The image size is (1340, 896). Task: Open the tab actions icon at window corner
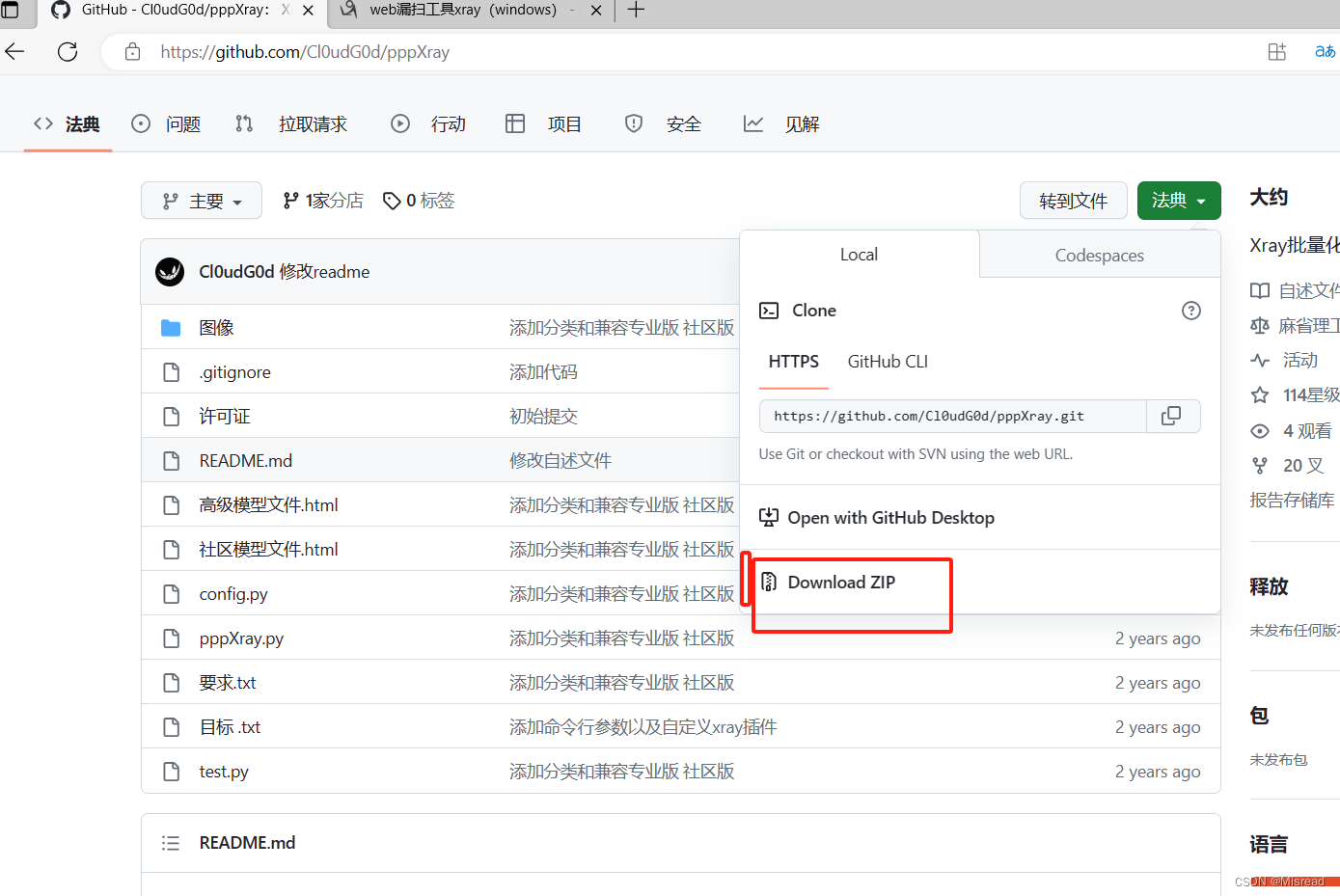[10, 11]
